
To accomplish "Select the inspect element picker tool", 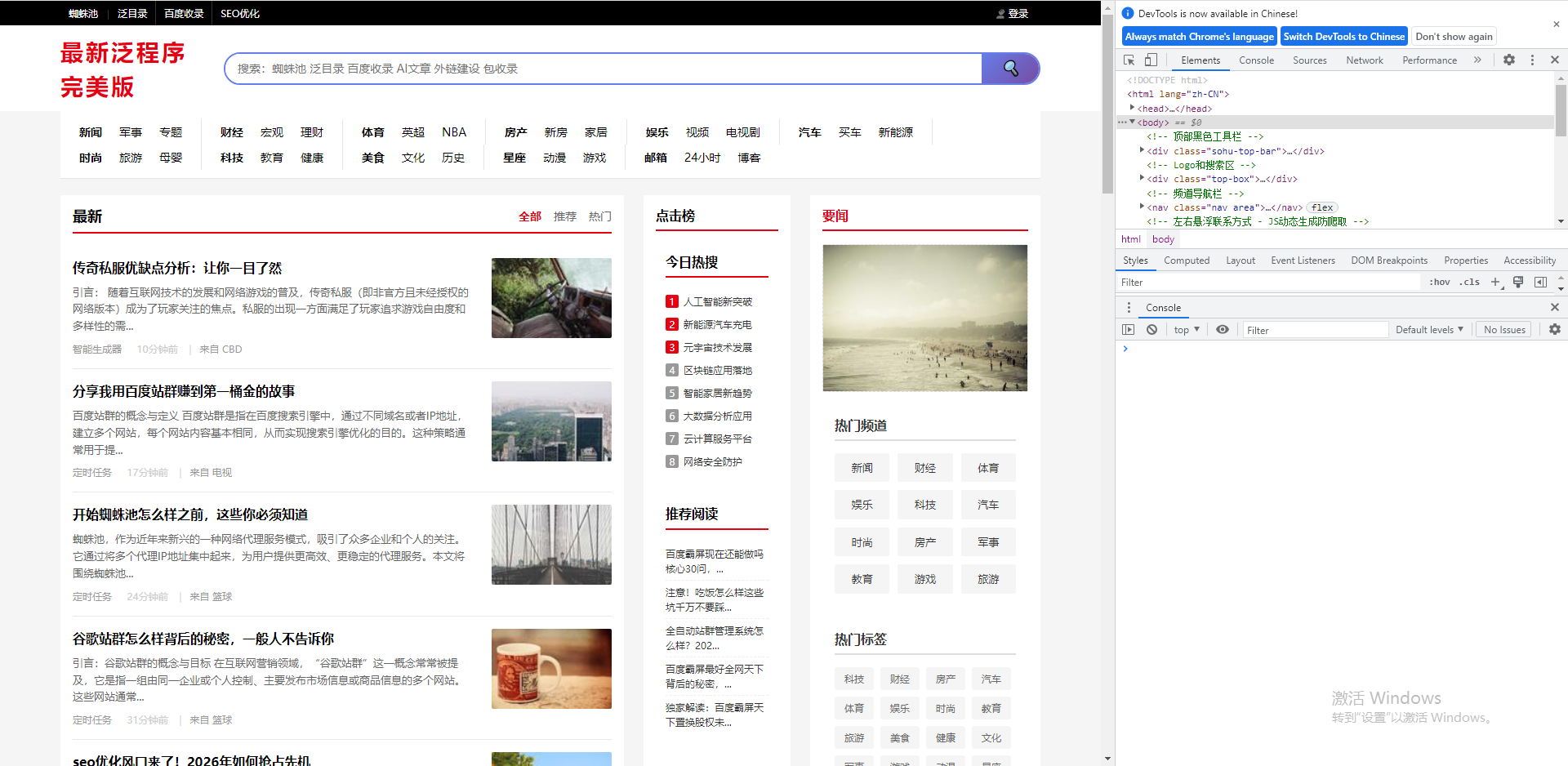I will pos(1129,60).
